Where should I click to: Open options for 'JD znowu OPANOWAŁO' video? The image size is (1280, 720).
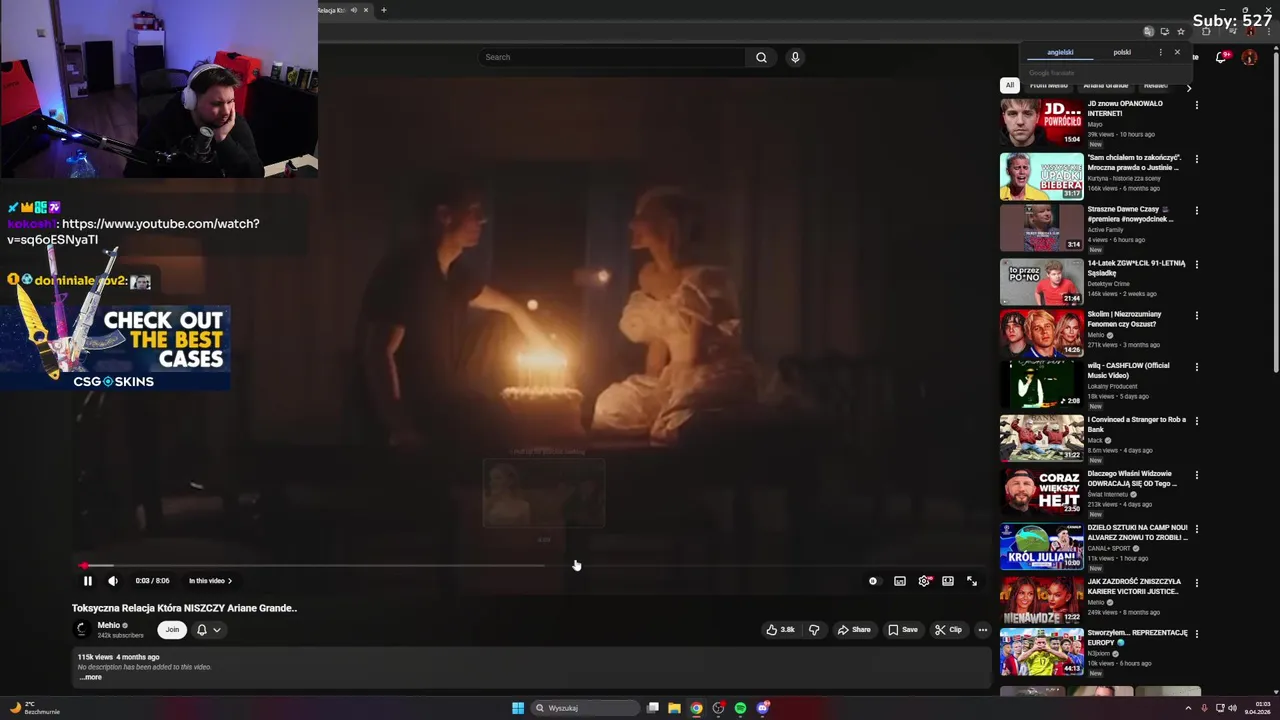click(1196, 105)
